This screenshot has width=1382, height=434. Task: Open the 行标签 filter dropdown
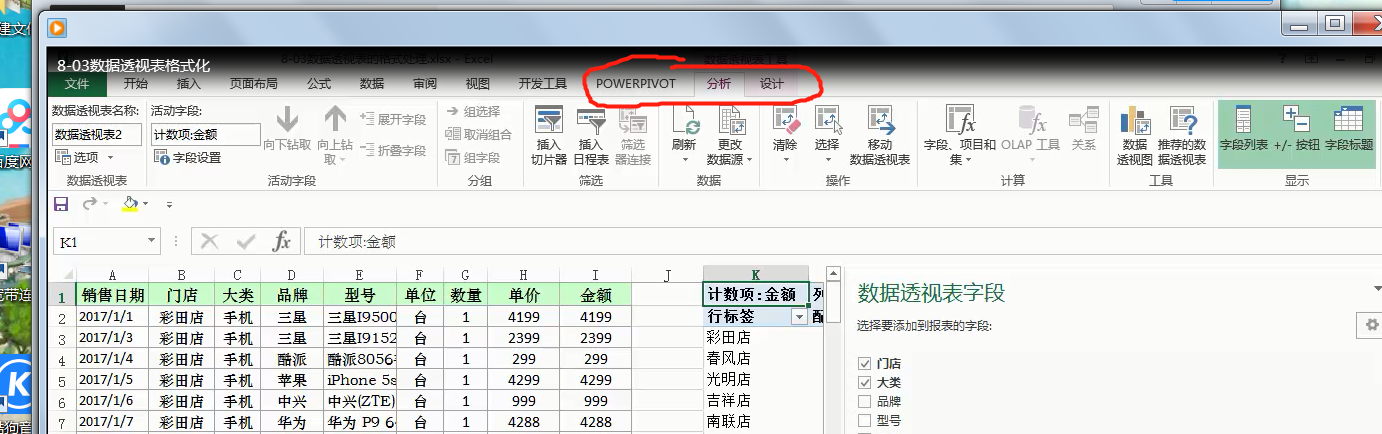(x=798, y=317)
